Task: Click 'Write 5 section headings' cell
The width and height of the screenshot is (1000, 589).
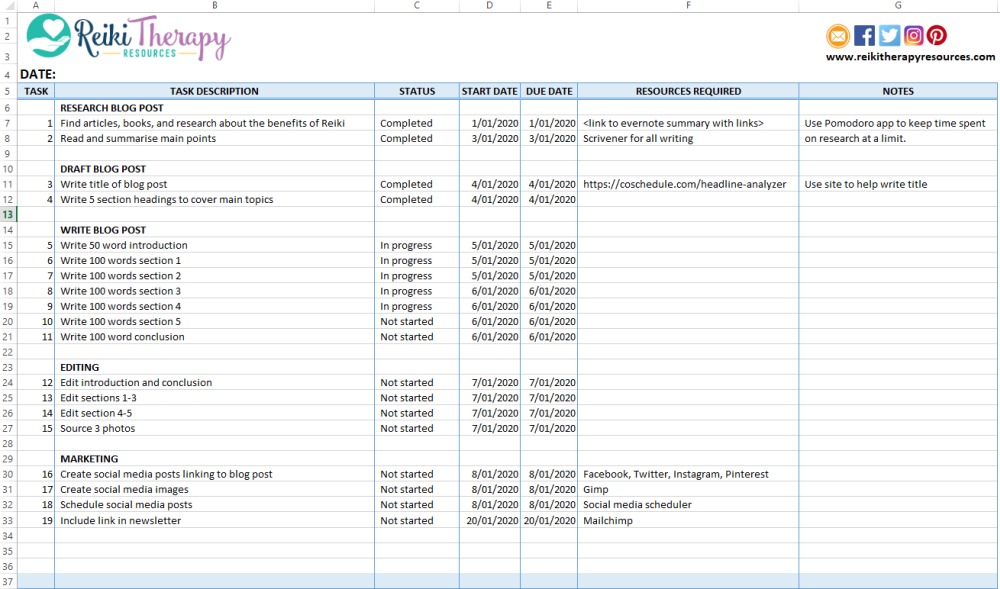Action: coord(214,200)
